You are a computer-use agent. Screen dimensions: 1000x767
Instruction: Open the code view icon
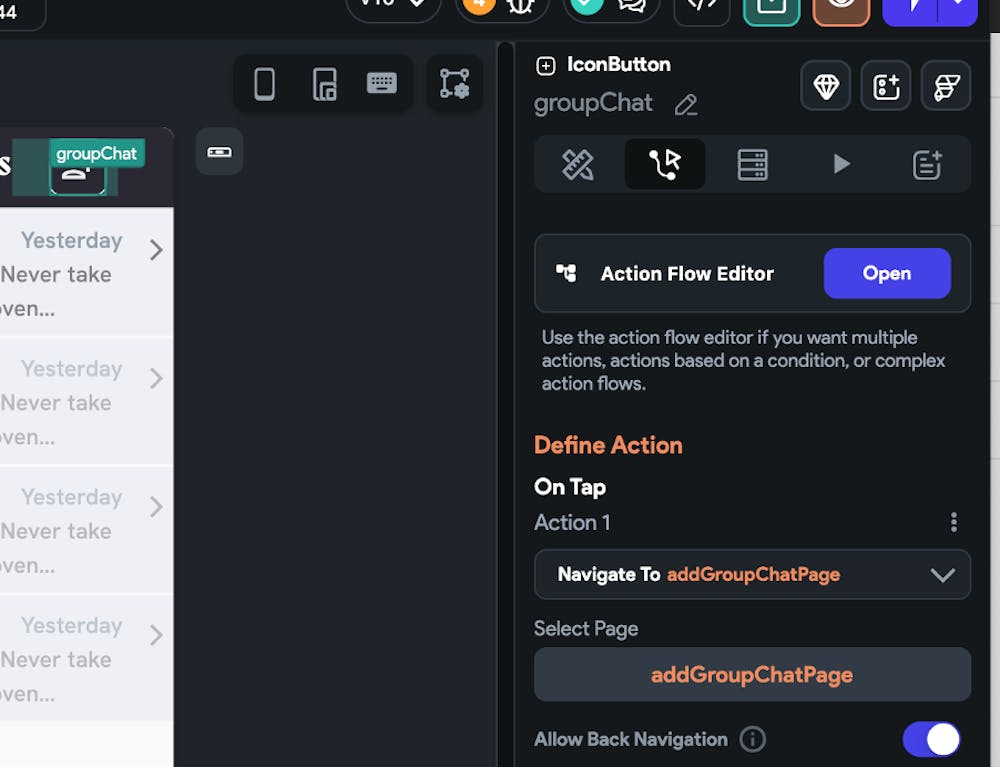(703, 5)
